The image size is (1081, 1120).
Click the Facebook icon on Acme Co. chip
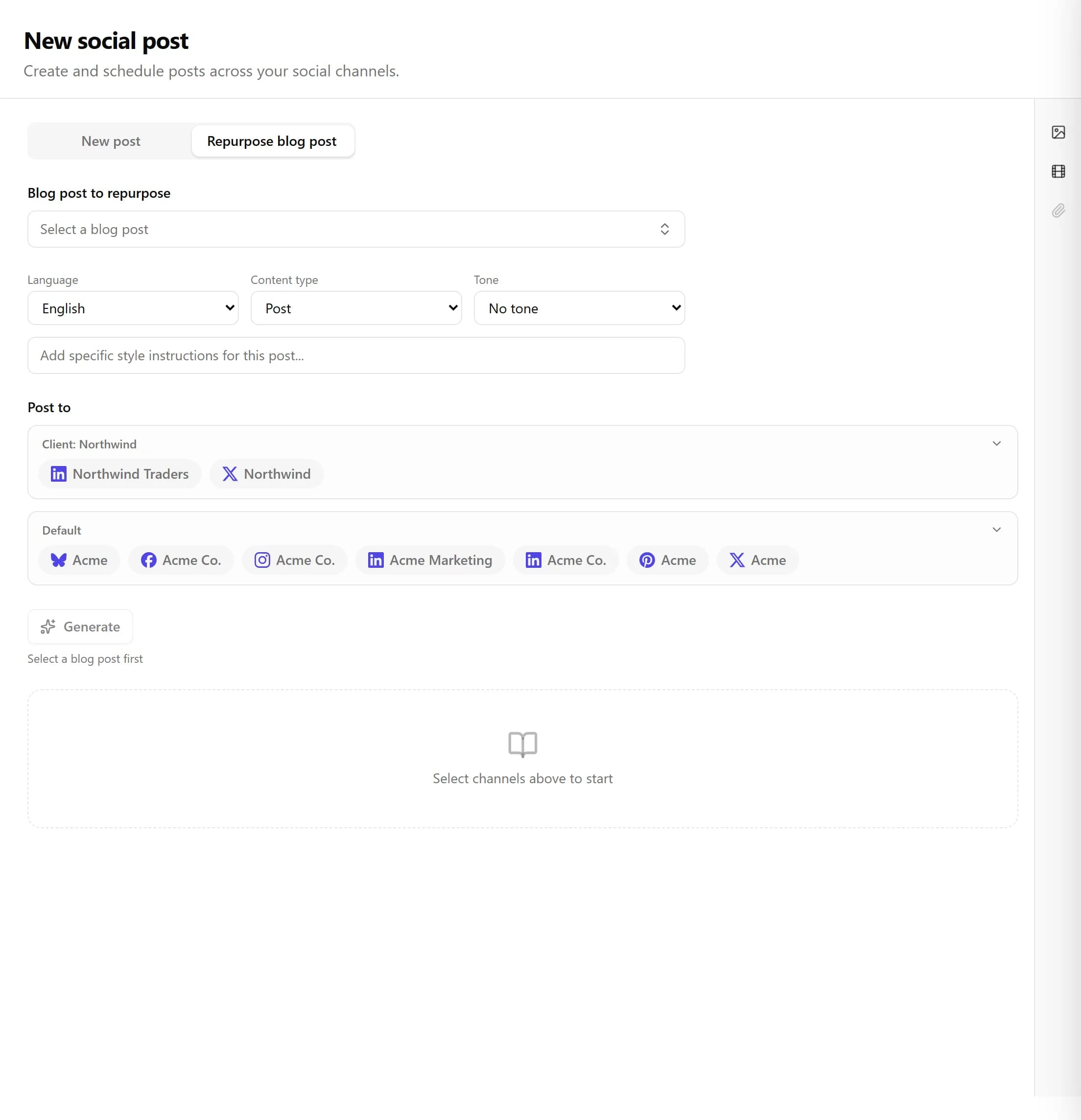(149, 560)
